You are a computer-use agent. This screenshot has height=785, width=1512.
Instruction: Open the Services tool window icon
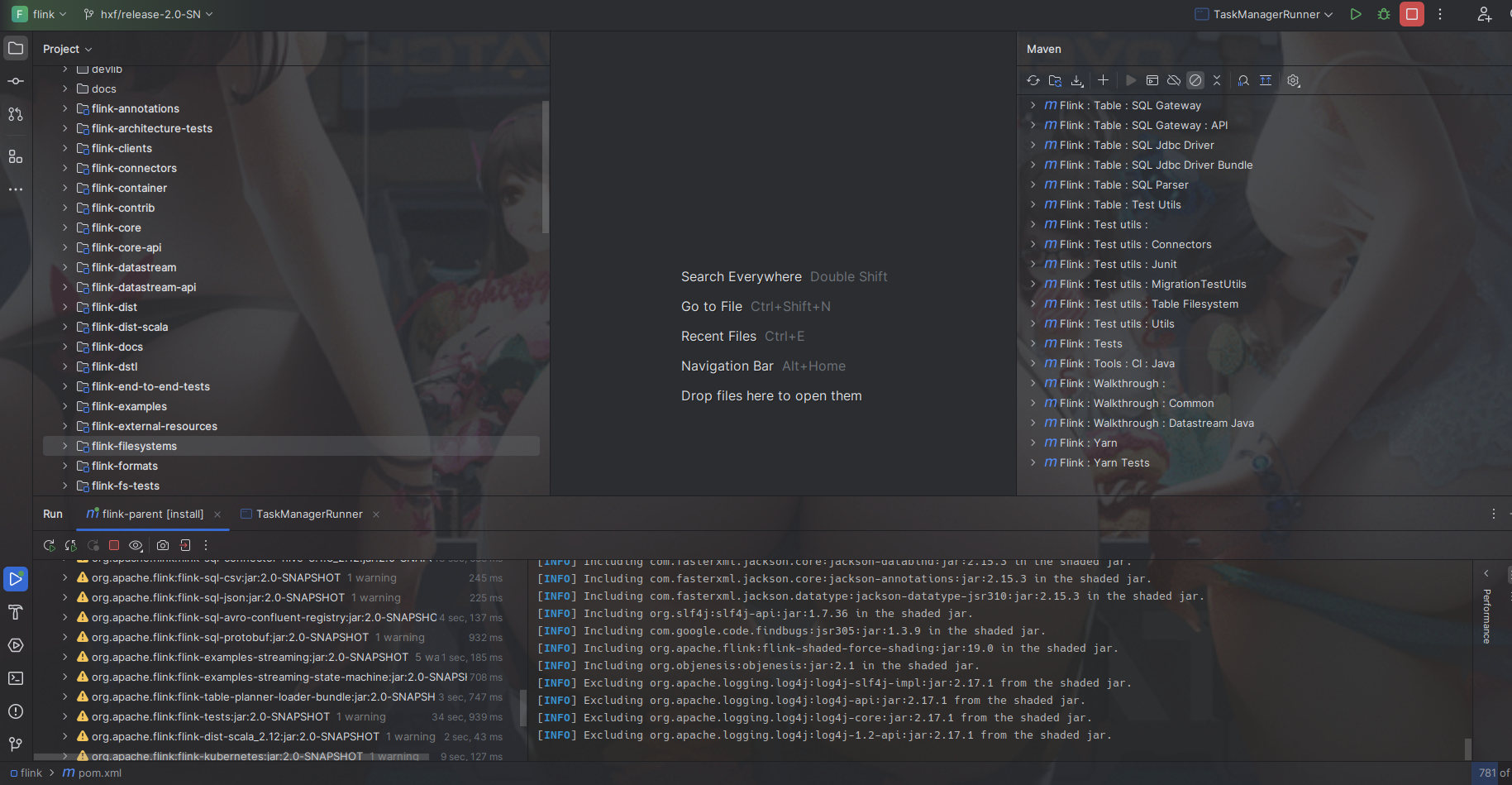(x=16, y=645)
